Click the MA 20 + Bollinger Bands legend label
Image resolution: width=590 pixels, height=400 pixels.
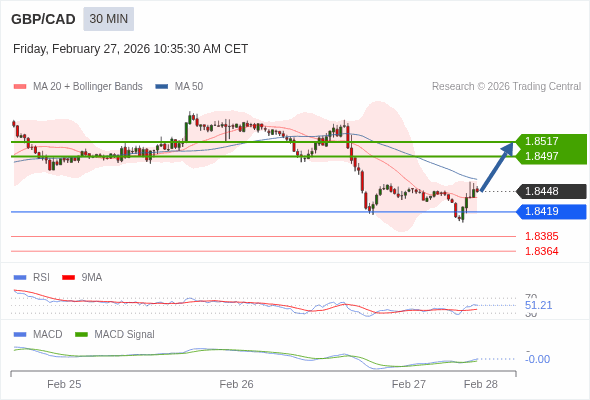(x=88, y=87)
